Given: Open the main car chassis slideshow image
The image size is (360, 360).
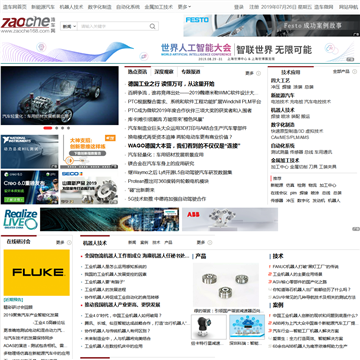Looking at the screenshot, I should pyautogui.click(x=59, y=95).
